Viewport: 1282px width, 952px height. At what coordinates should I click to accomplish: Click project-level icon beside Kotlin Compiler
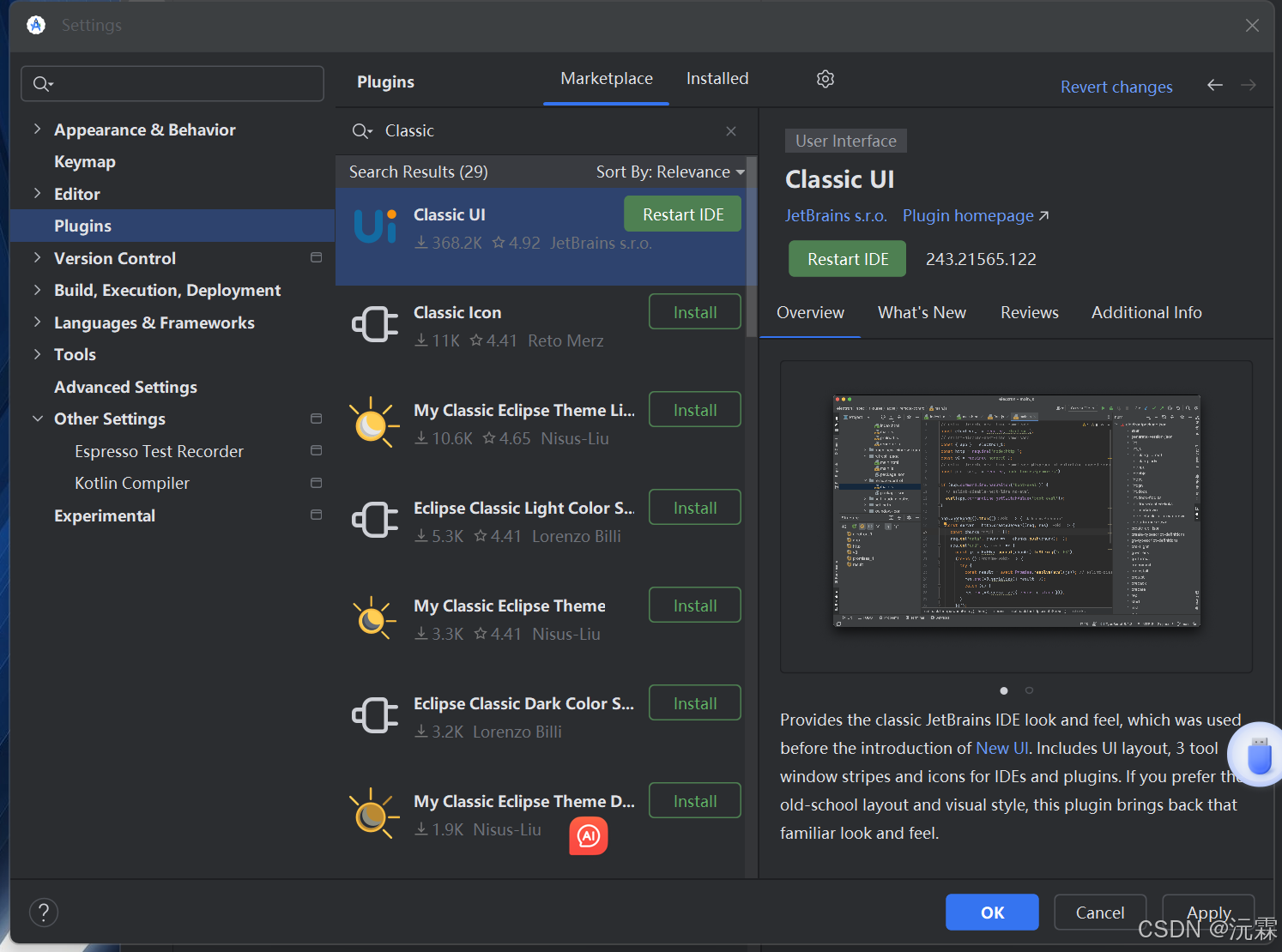pos(316,483)
